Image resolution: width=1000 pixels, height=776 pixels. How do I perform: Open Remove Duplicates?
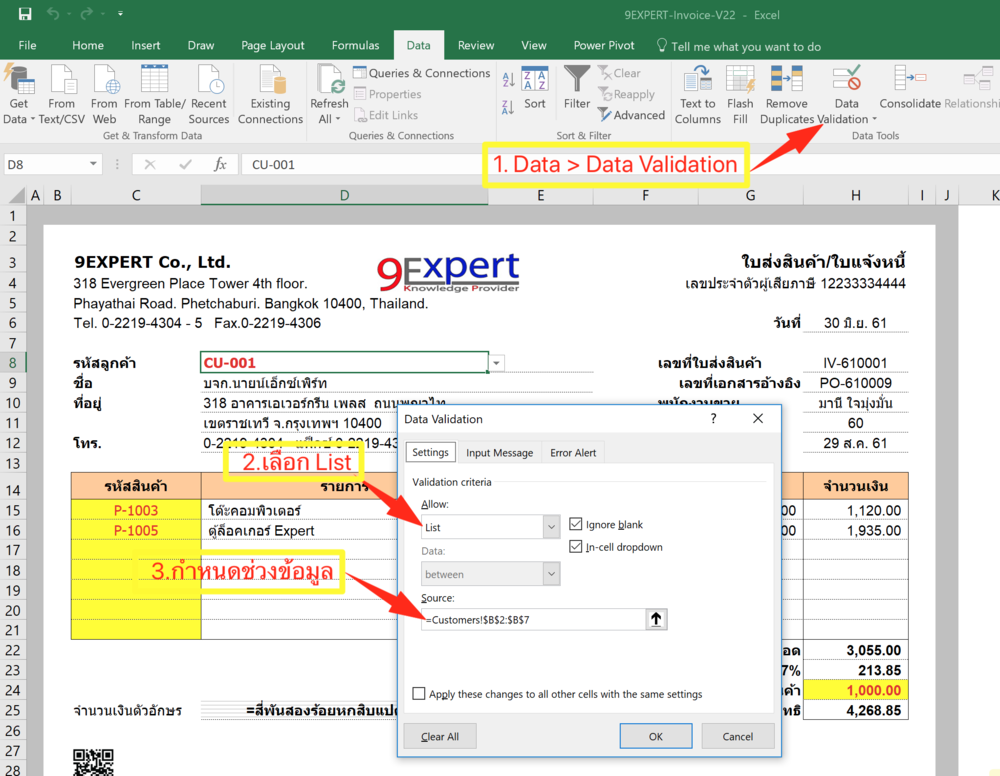786,93
